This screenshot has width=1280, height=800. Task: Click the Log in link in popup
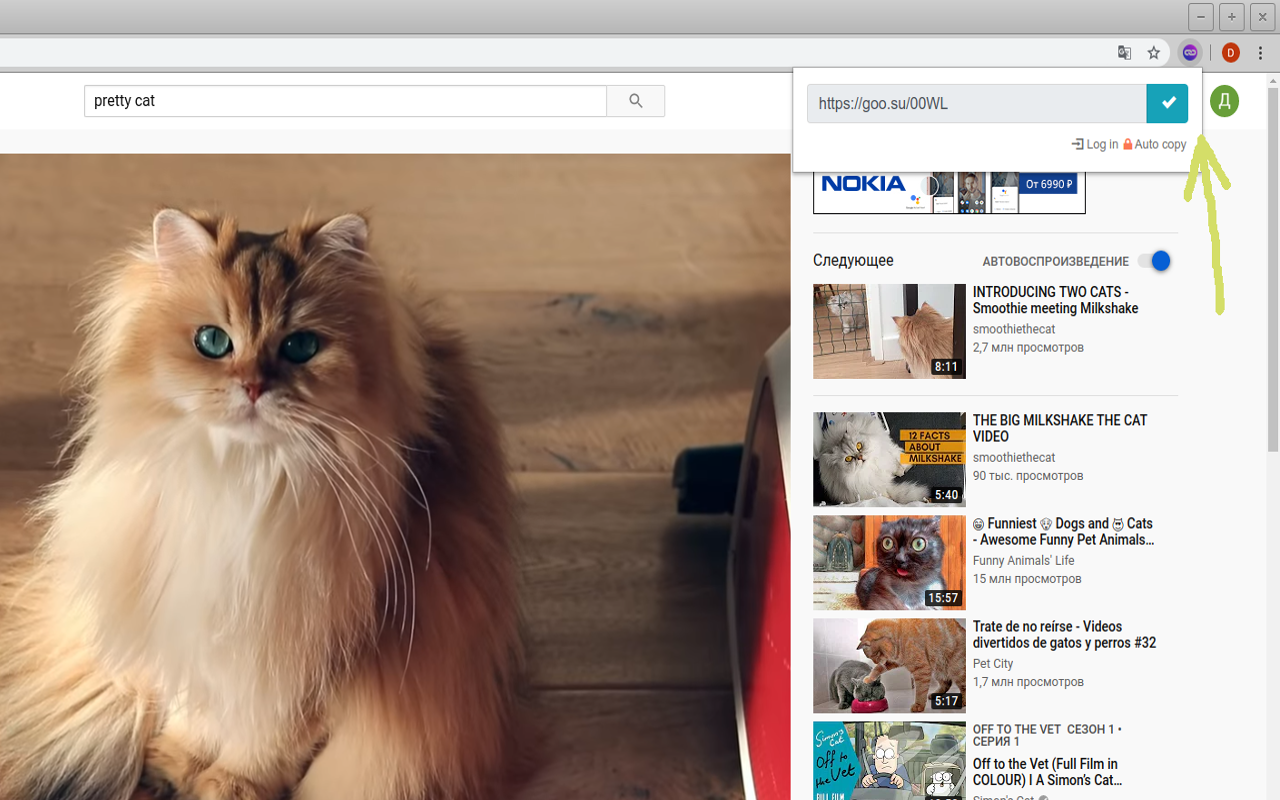click(x=1095, y=144)
